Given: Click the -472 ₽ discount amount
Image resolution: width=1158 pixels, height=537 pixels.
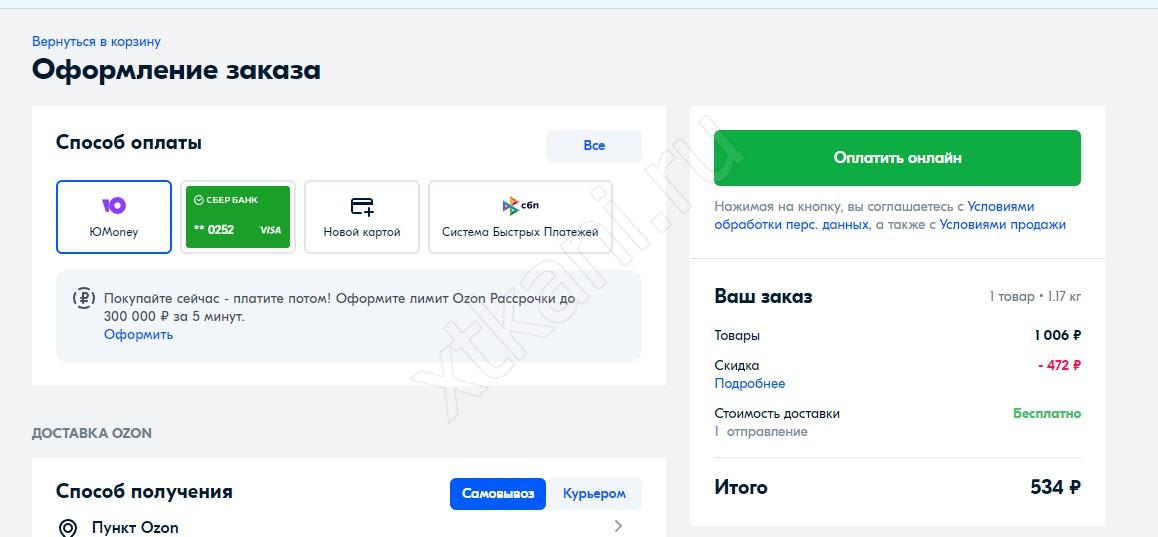Looking at the screenshot, I should [x=1059, y=365].
